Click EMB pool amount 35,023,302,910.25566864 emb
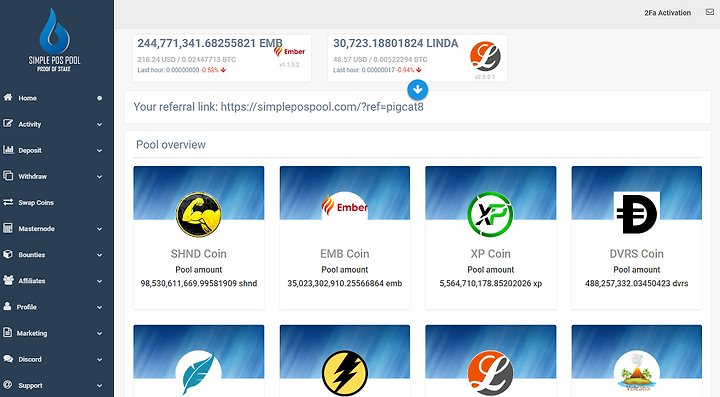The height and width of the screenshot is (397, 720). [x=344, y=284]
